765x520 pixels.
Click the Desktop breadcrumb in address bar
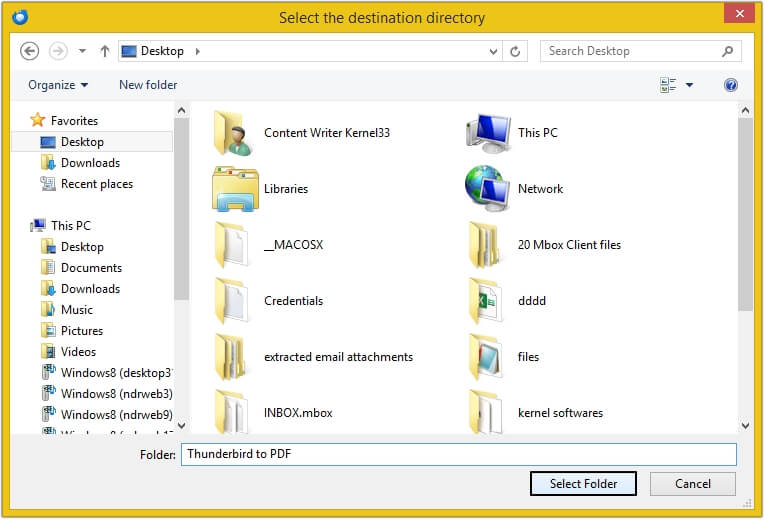pos(162,51)
